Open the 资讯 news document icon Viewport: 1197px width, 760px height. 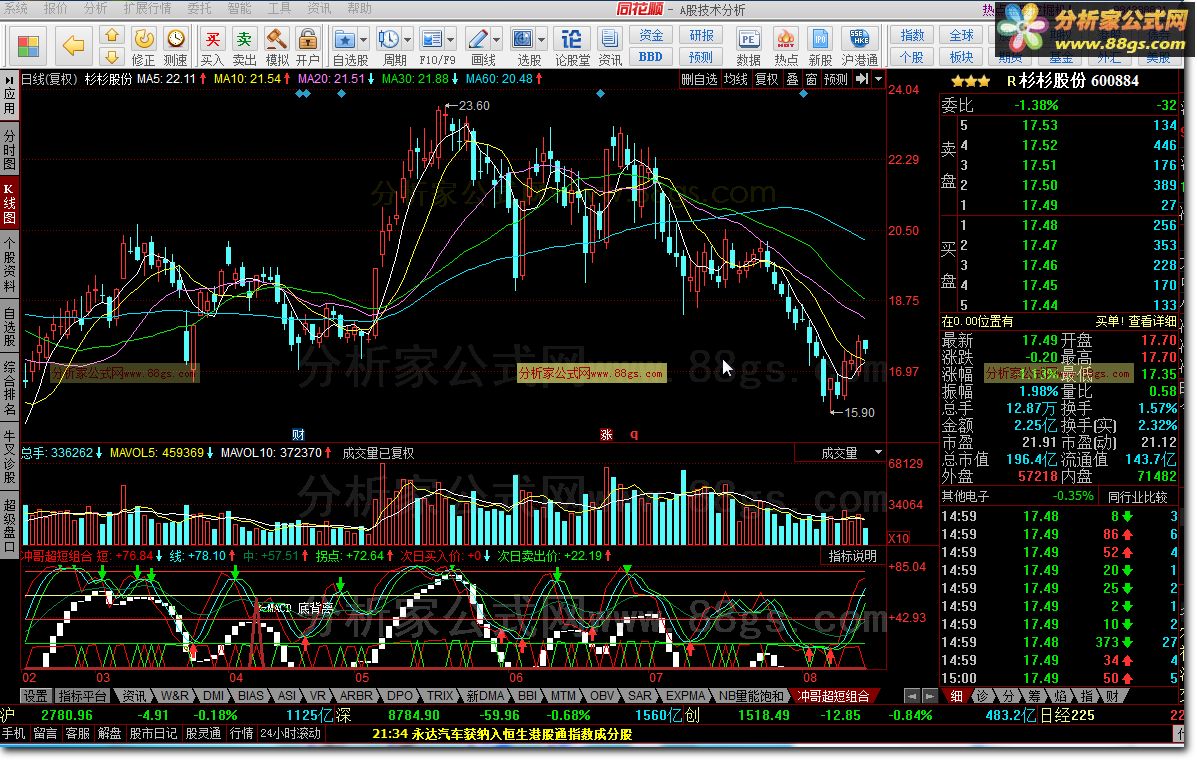tap(610, 47)
